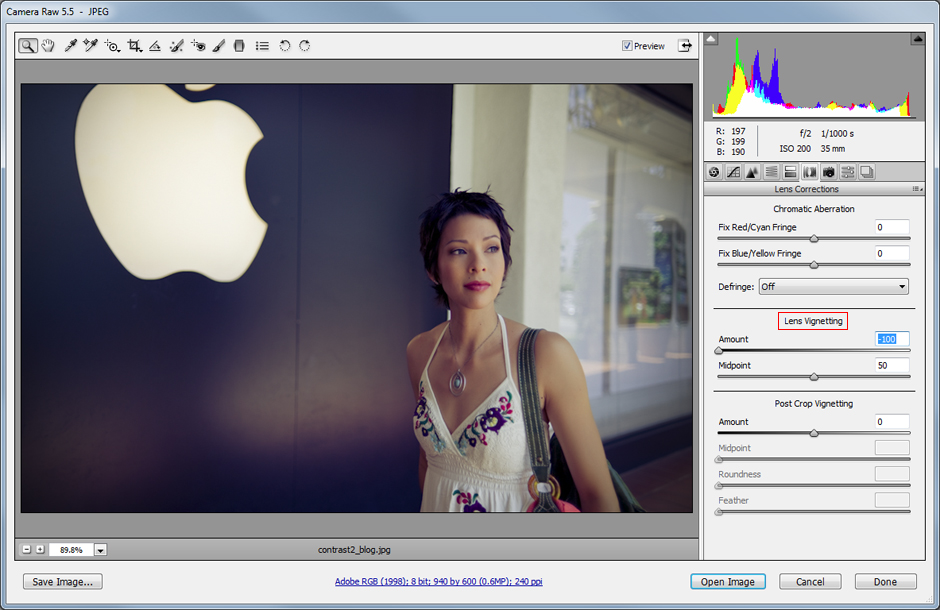
Task: Click the Lens Vignetting Amount value field
Action: 892,339
